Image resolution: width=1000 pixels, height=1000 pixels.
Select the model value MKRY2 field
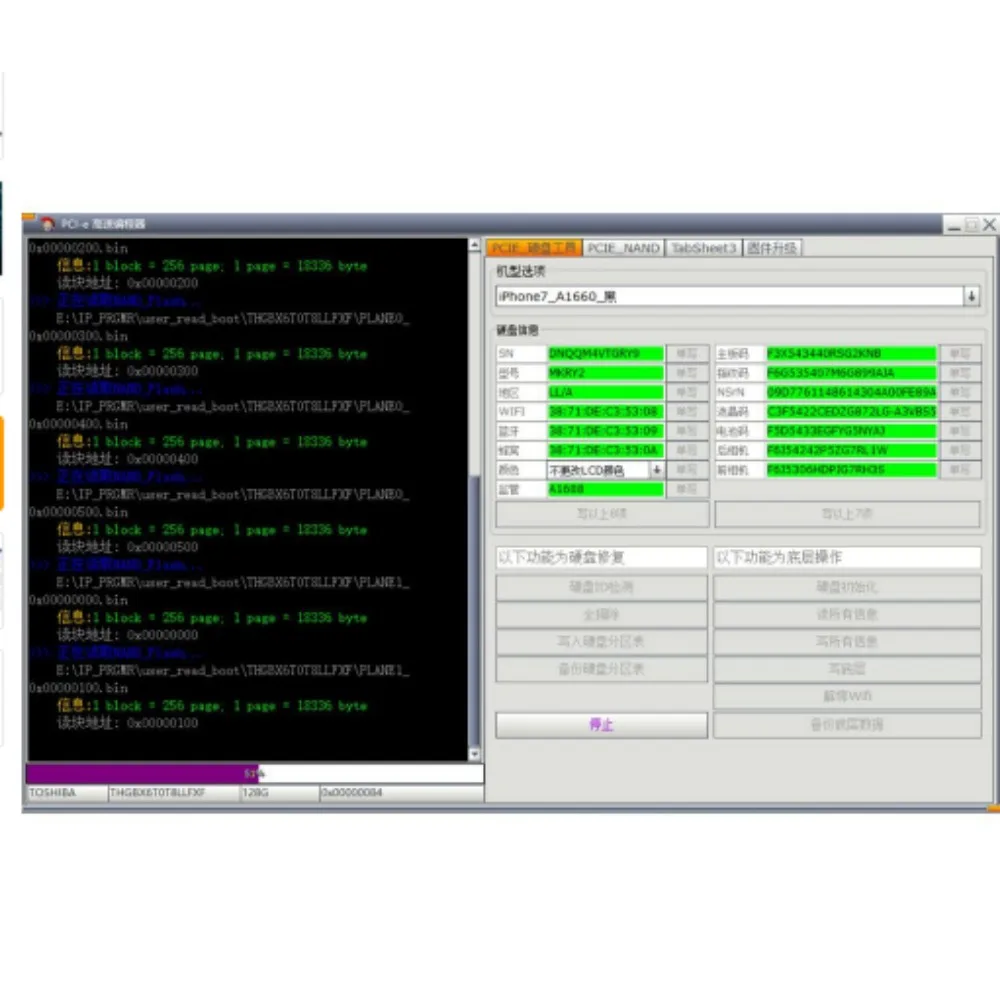click(606, 372)
